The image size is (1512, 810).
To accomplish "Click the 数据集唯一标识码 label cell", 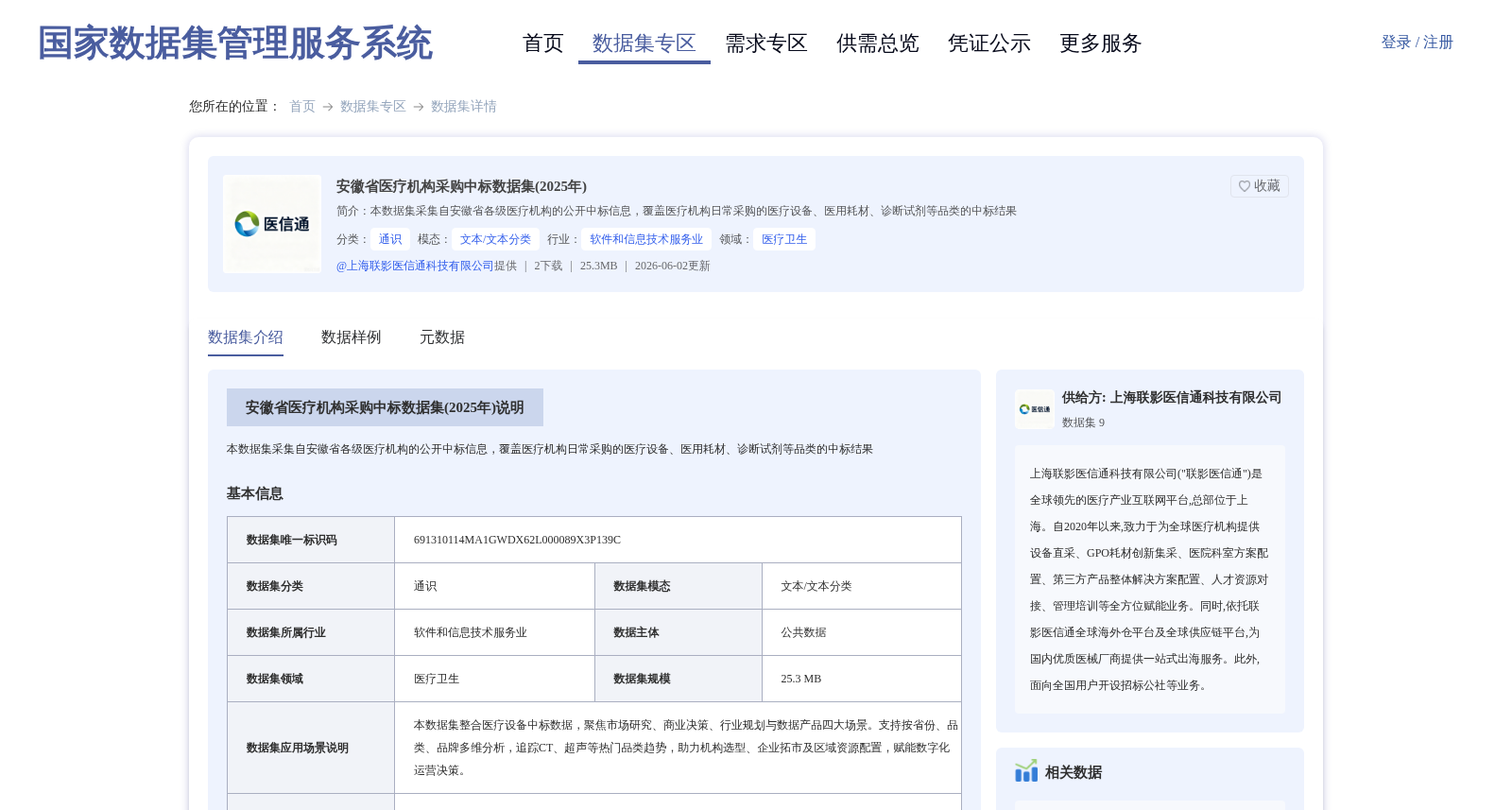I will 311,540.
